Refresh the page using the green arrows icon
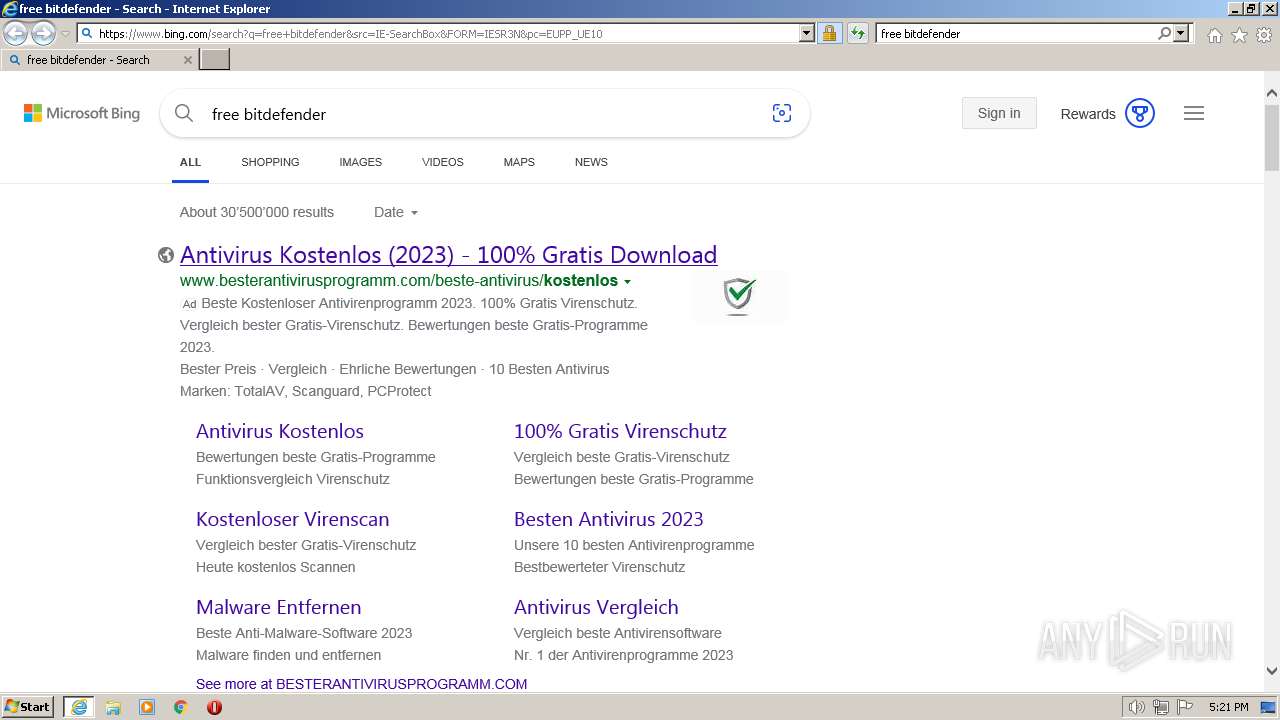The image size is (1280, 720). [x=857, y=33]
